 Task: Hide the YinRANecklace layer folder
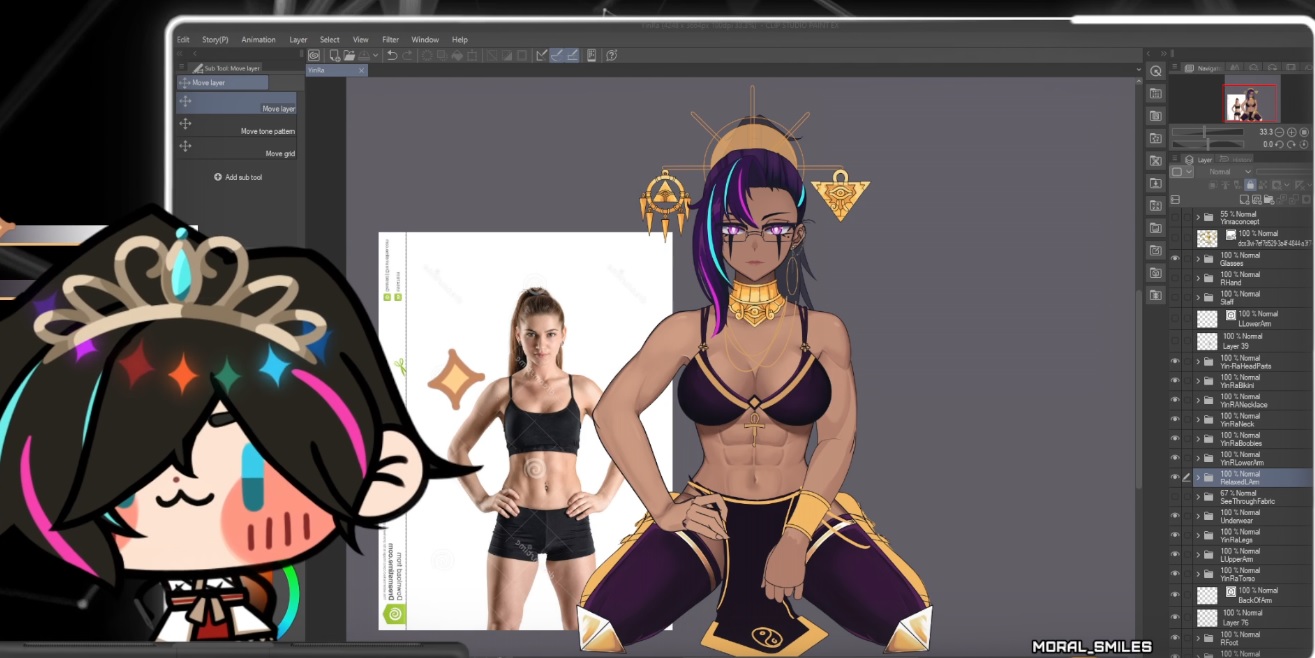pyautogui.click(x=1175, y=400)
